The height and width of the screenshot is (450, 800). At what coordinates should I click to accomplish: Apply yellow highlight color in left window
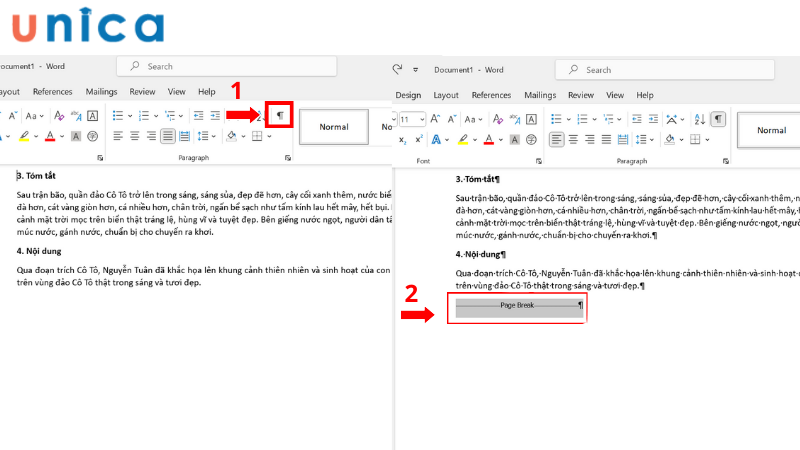pos(24,136)
